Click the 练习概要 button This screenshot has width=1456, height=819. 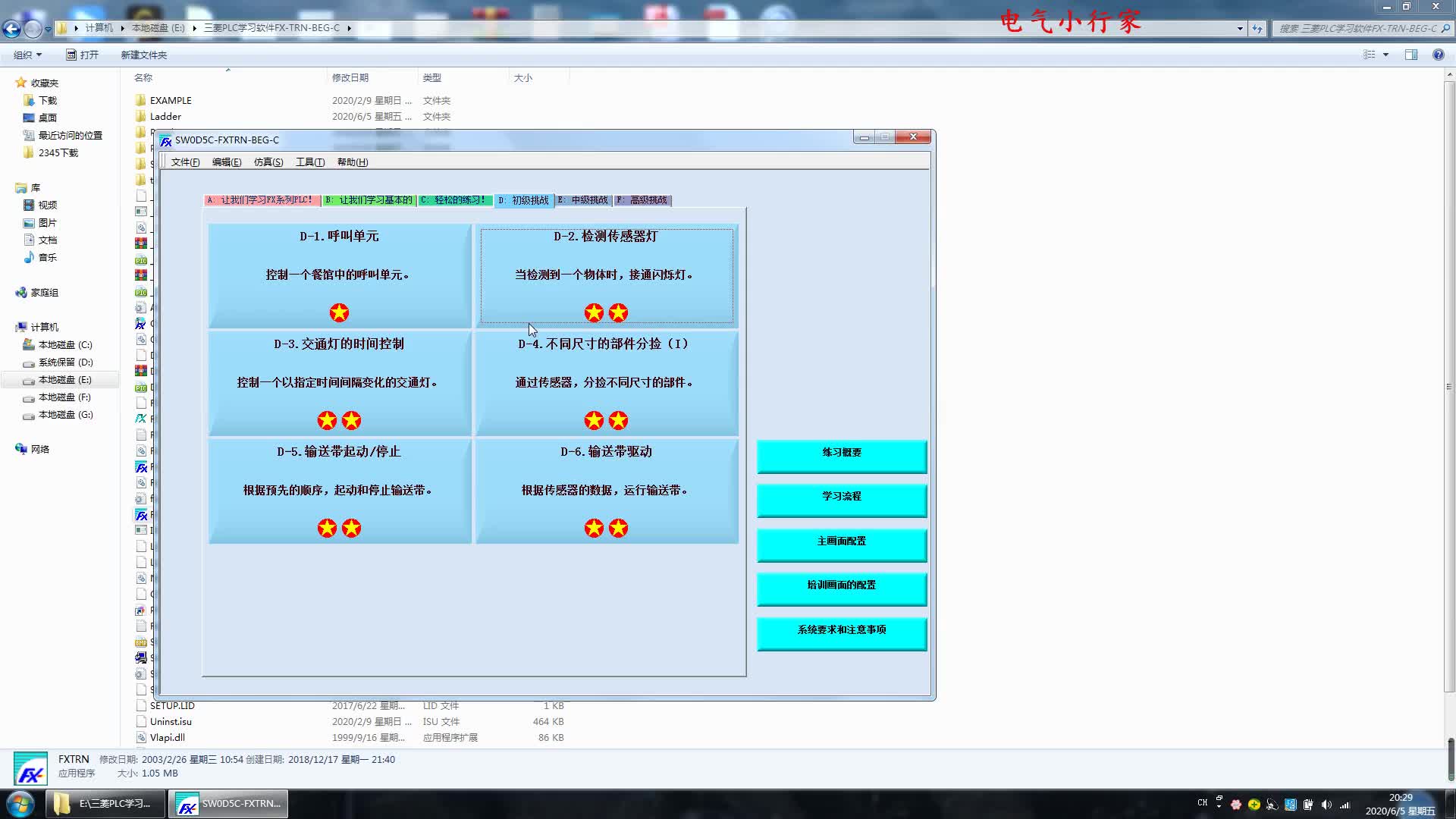tap(842, 456)
